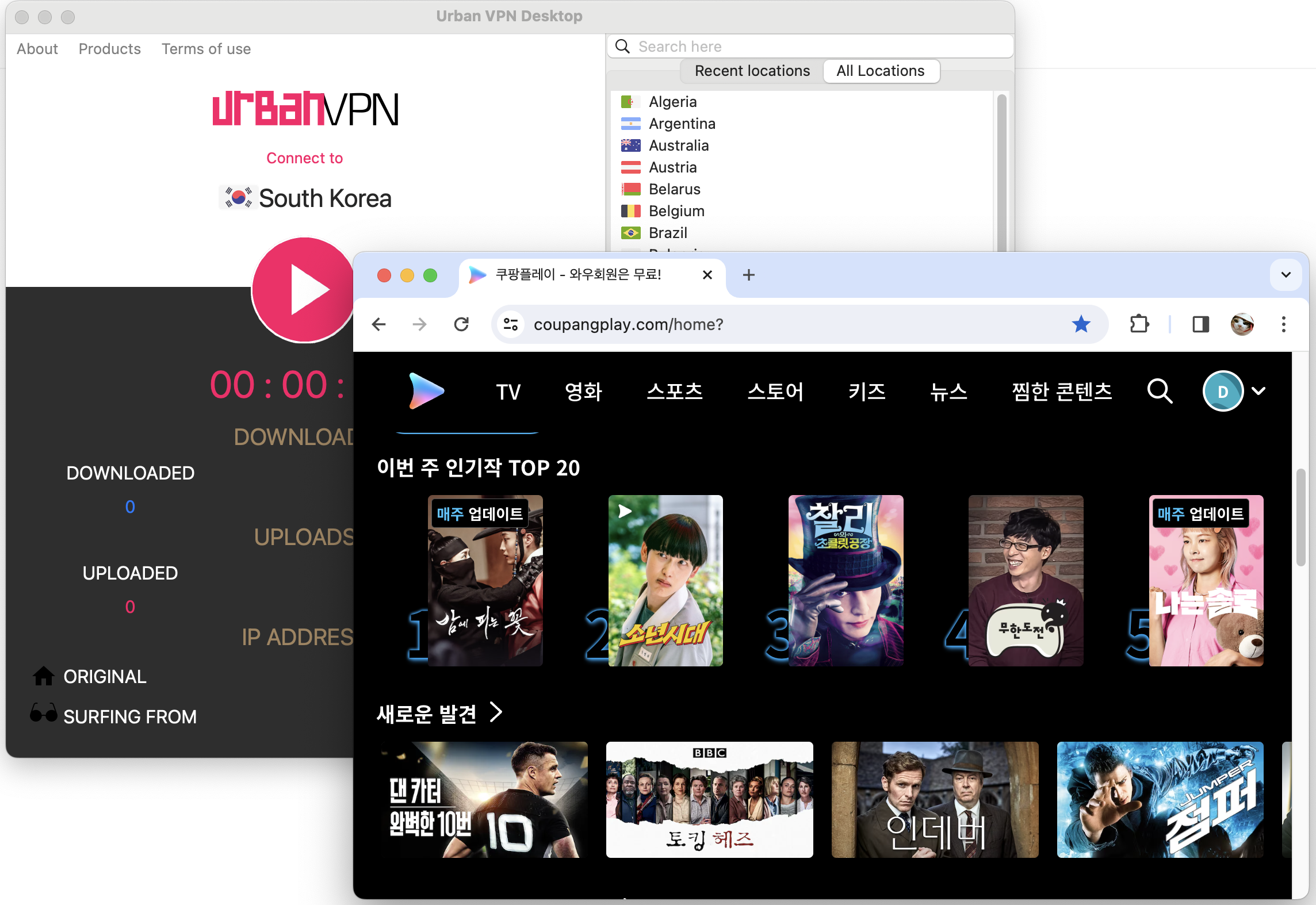Open the Chrome extensions puzzle icon
1316x905 pixels.
coord(1139,324)
